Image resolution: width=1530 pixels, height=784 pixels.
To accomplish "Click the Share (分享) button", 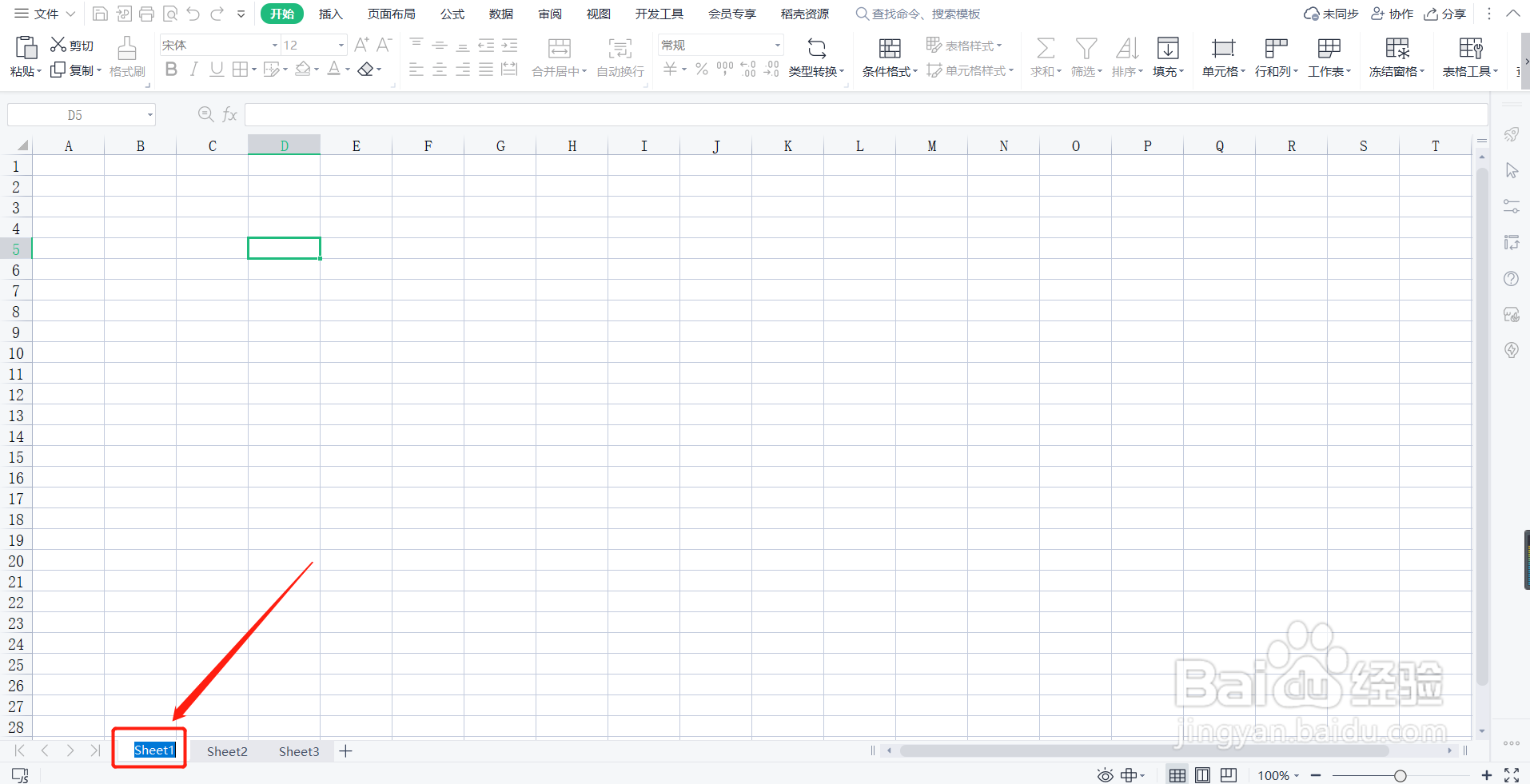I will 1445,14.
